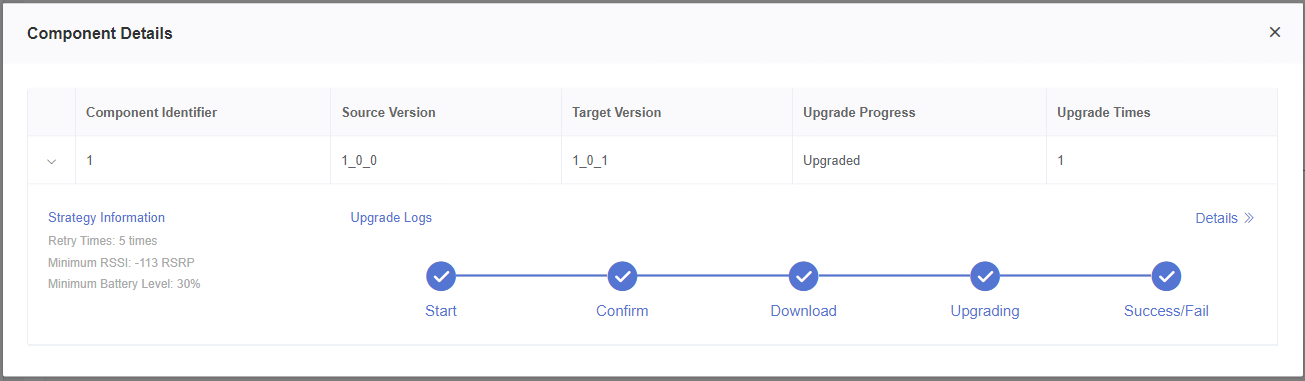Click the Strategy Information heading
Viewport: 1305px width, 381px height.
point(106,217)
